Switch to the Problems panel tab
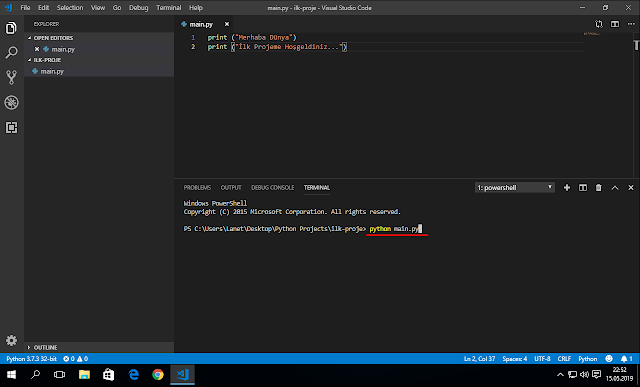The height and width of the screenshot is (387, 640). pyautogui.click(x=197, y=187)
